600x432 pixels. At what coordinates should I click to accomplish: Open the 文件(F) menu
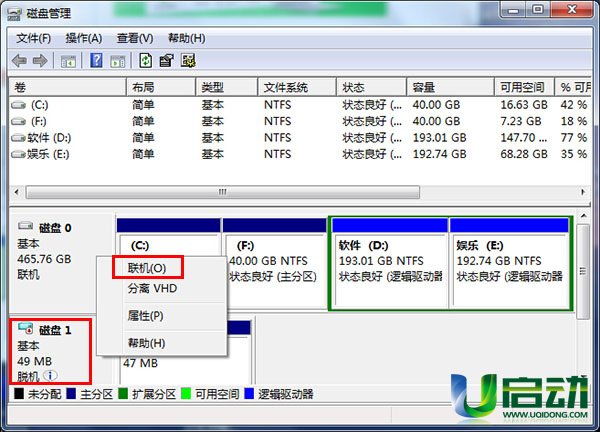(33, 39)
